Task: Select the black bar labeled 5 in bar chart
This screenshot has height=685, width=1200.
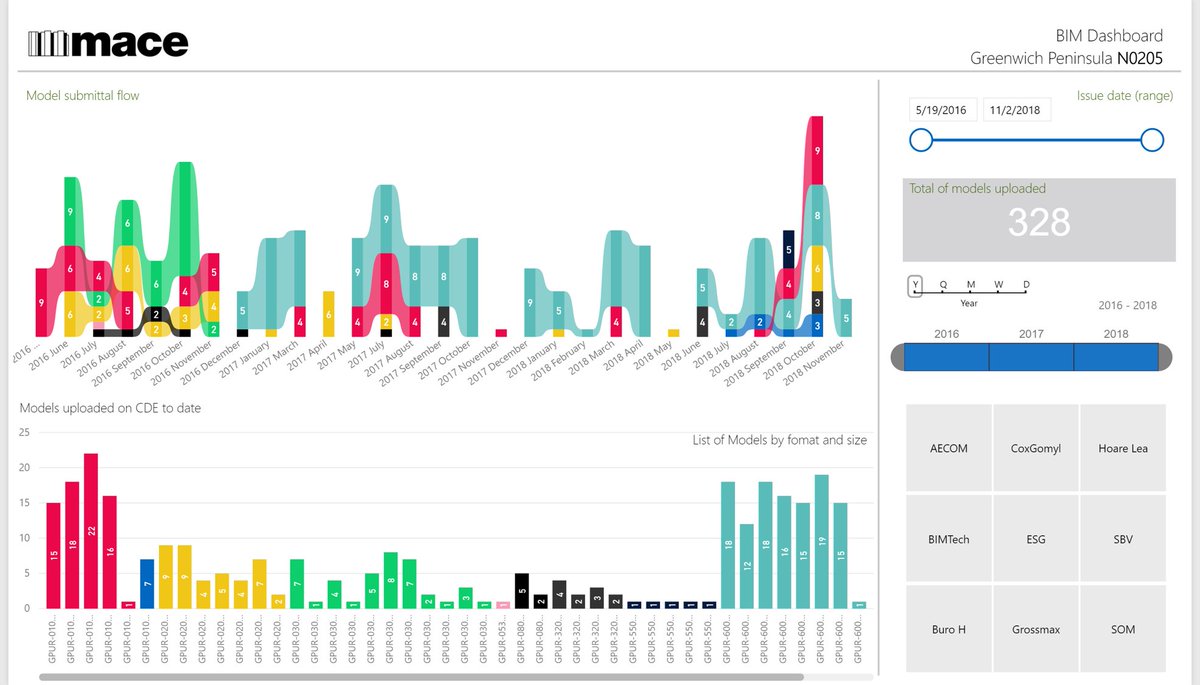Action: point(522,590)
